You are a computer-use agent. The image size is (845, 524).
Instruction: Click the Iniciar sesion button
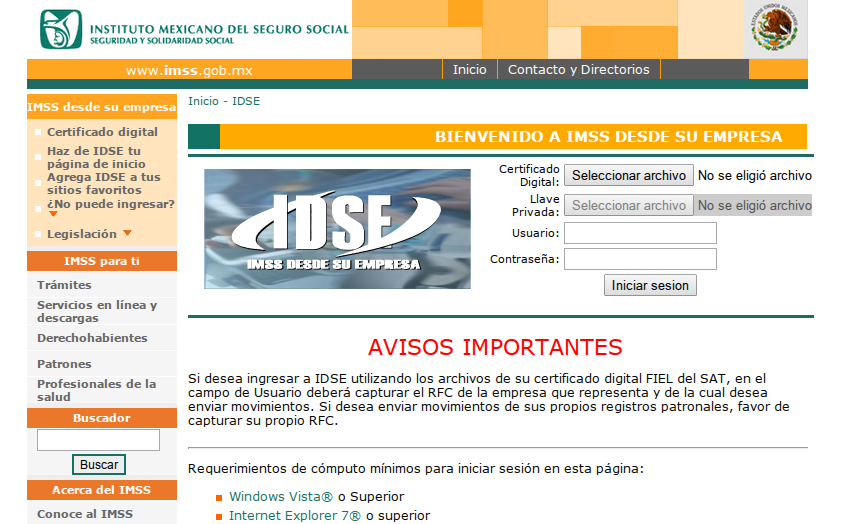(650, 285)
